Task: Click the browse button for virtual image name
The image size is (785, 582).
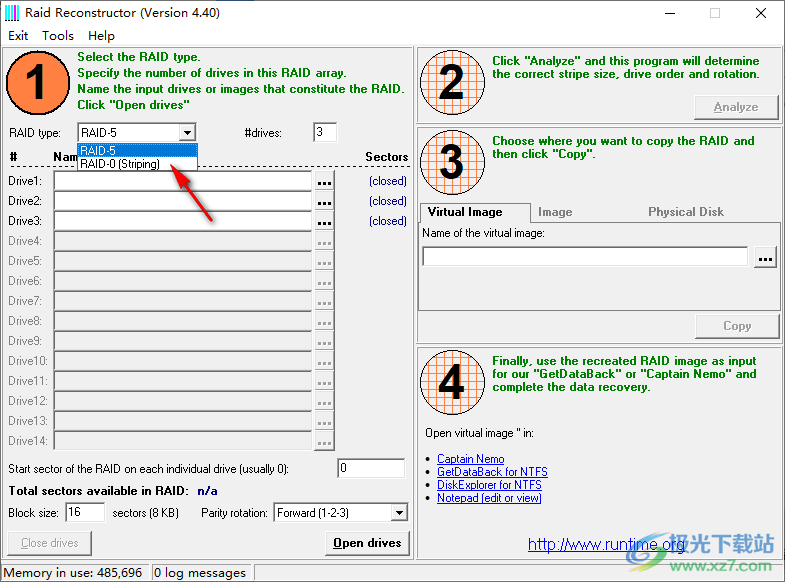Action: (x=765, y=257)
